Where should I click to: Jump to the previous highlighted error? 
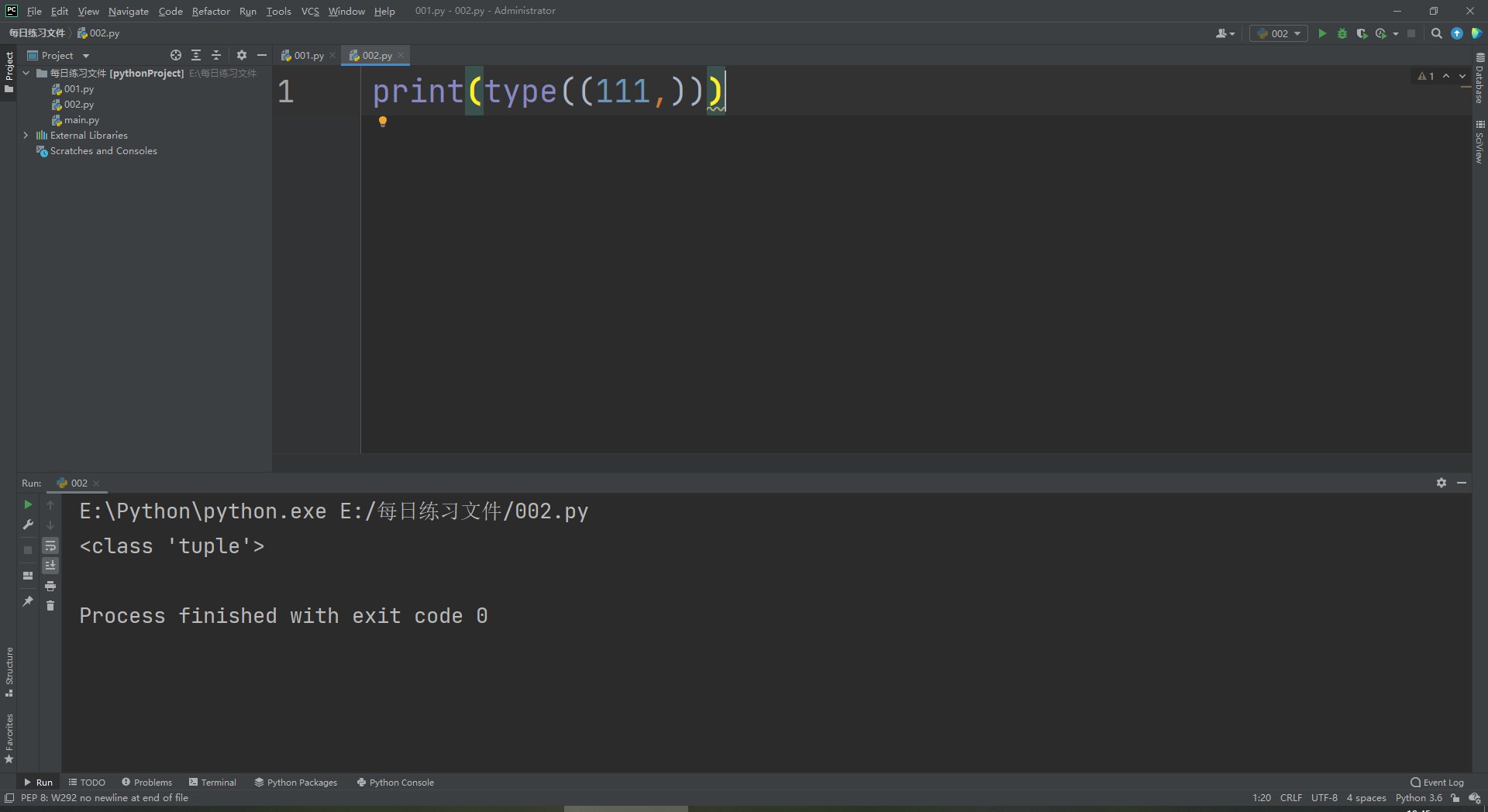(x=1446, y=76)
